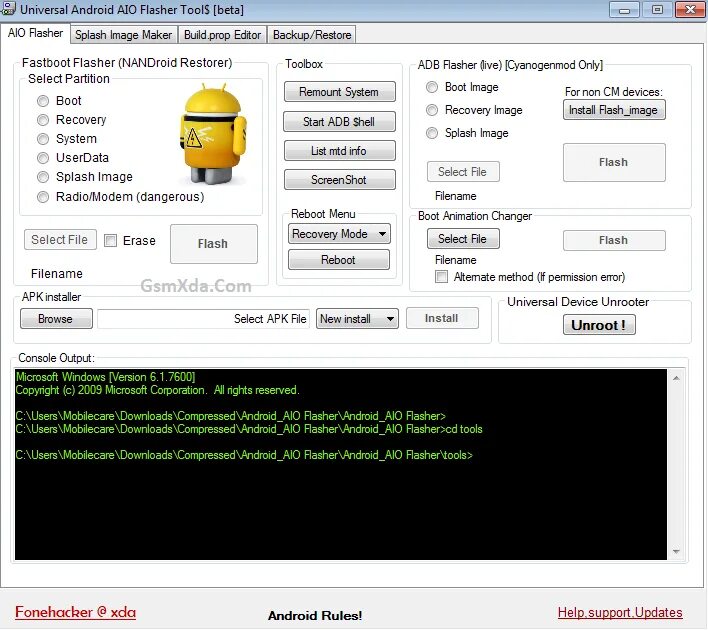The height and width of the screenshot is (630, 708).
Task: Open the New install dropdown
Action: tap(357, 319)
